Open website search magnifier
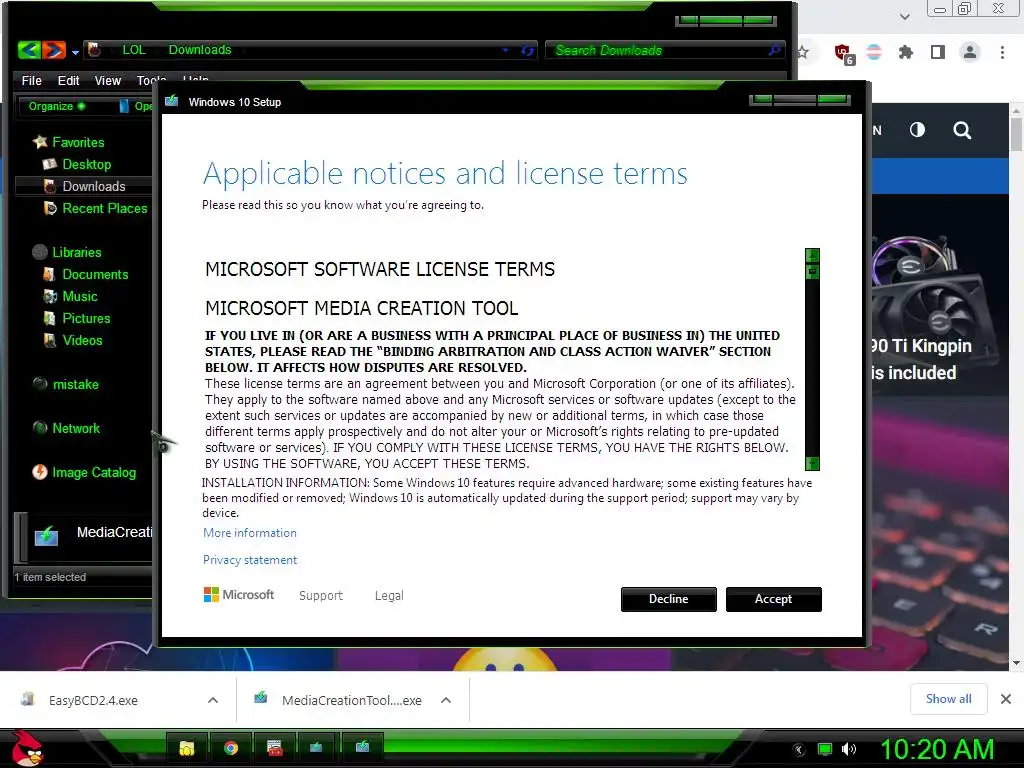 (x=961, y=130)
